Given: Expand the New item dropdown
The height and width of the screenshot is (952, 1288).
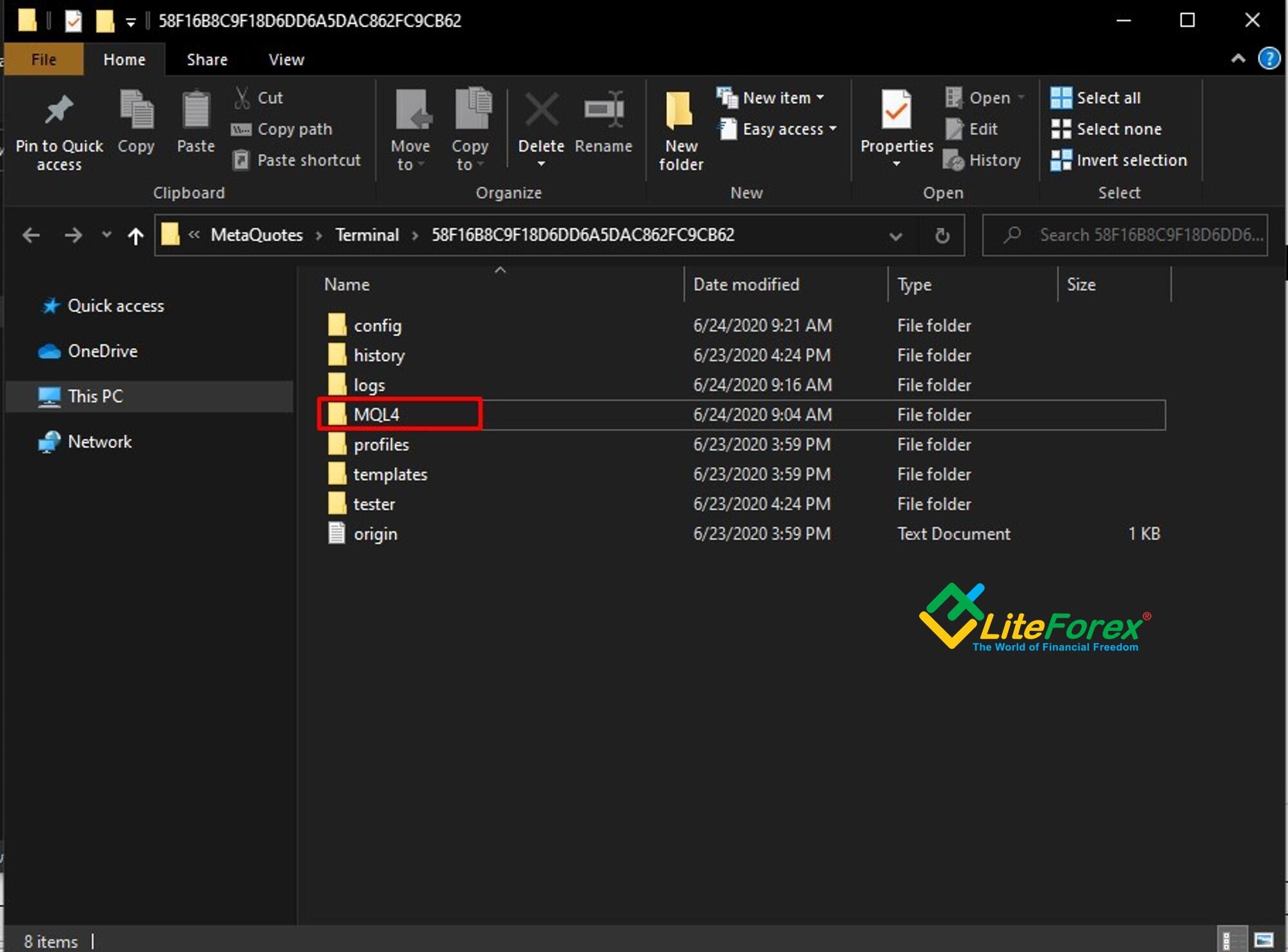Looking at the screenshot, I should coord(820,97).
